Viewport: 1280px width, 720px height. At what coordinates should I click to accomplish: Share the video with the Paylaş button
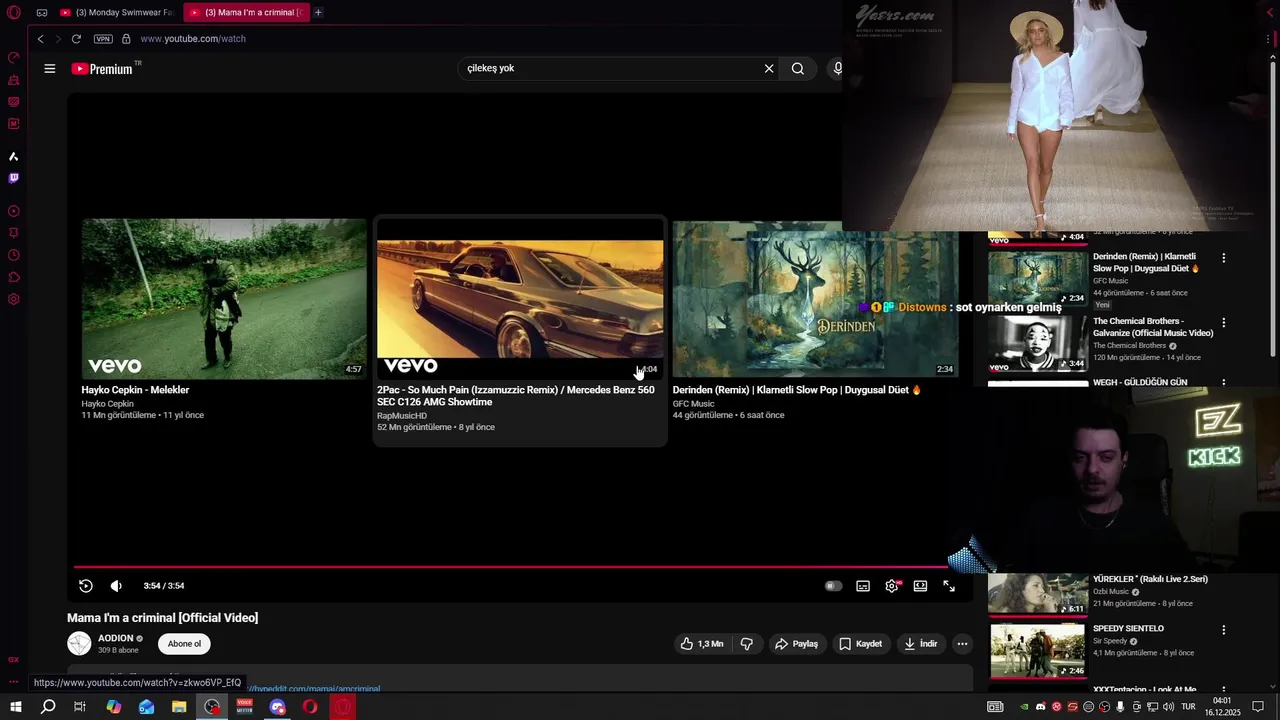click(797, 644)
